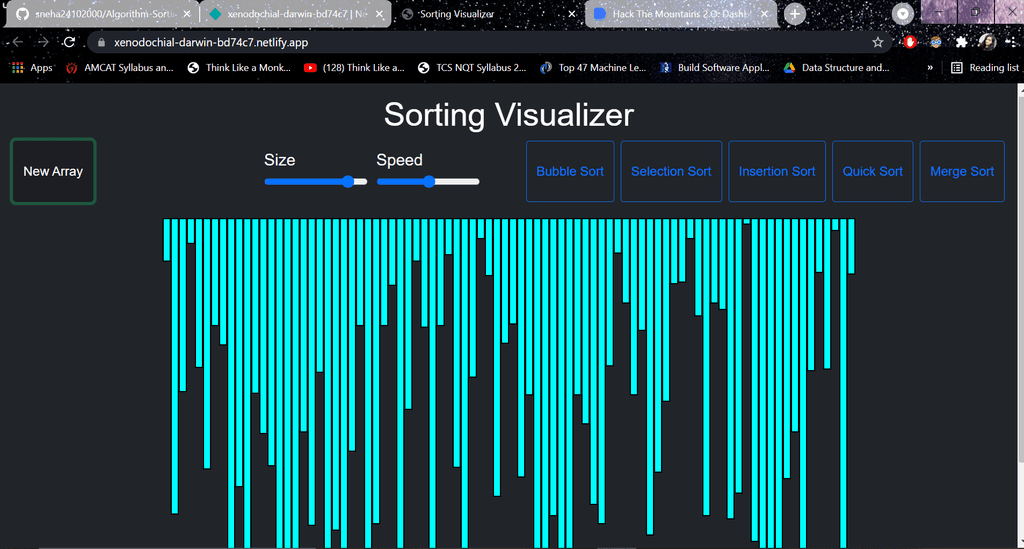The height and width of the screenshot is (549, 1024).
Task: Open the Extensions puzzle menu
Action: pyautogui.click(x=961, y=42)
